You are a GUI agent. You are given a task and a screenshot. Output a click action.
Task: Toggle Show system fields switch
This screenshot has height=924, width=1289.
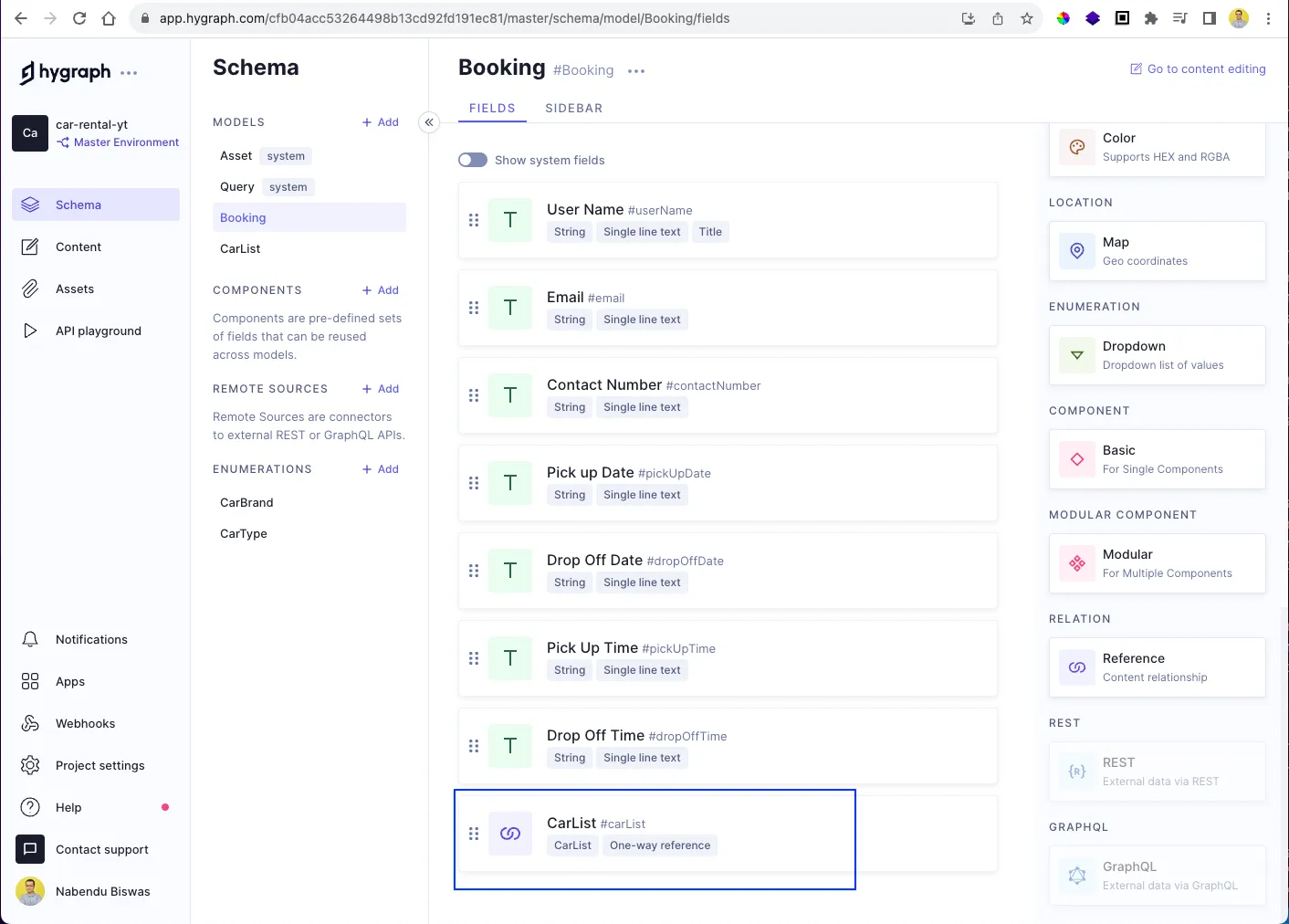473,160
